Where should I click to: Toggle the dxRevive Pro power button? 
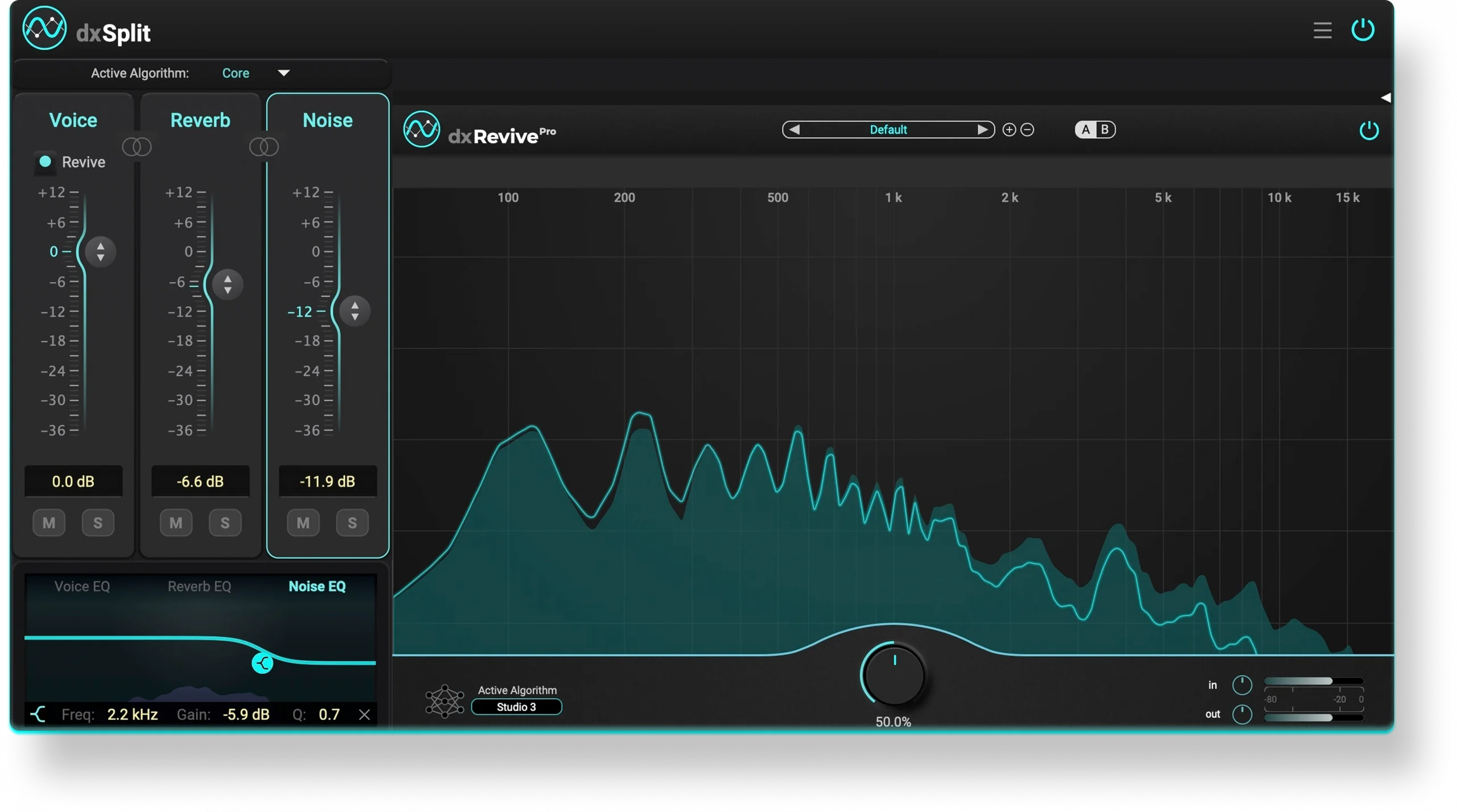1369,130
